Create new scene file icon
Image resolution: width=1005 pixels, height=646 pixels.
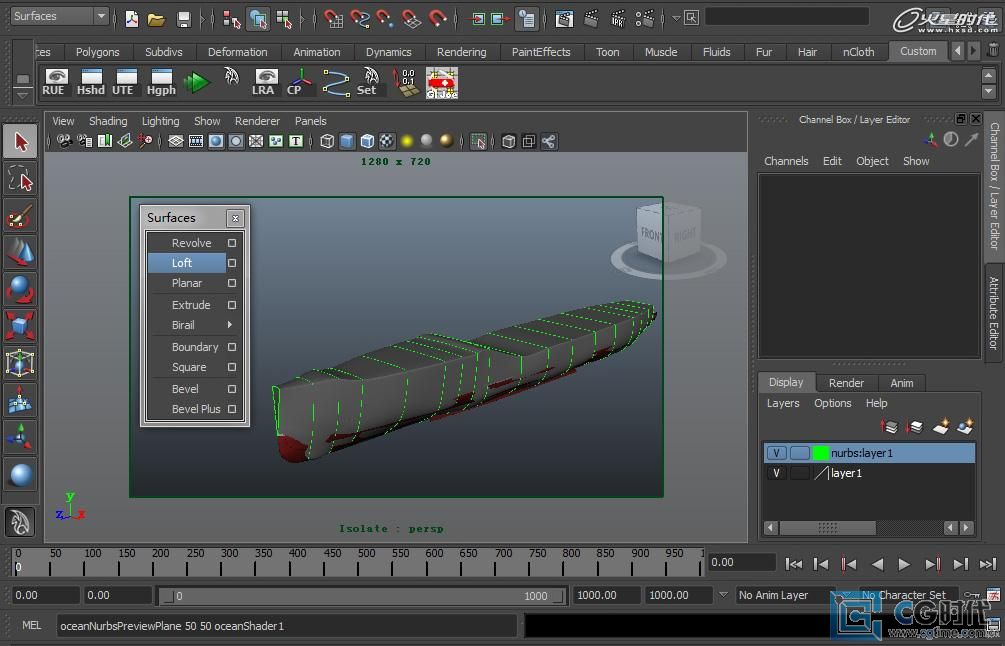click(131, 19)
